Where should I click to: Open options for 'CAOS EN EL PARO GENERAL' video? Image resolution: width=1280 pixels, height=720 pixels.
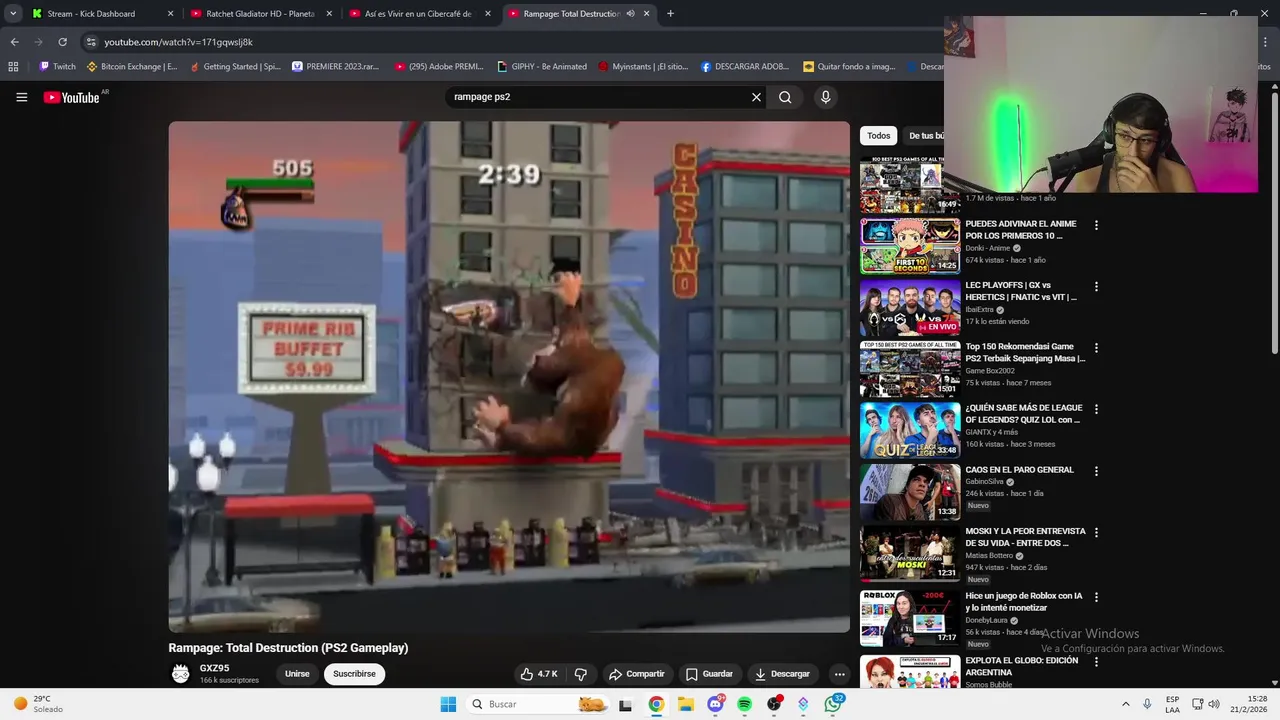[x=1096, y=471]
